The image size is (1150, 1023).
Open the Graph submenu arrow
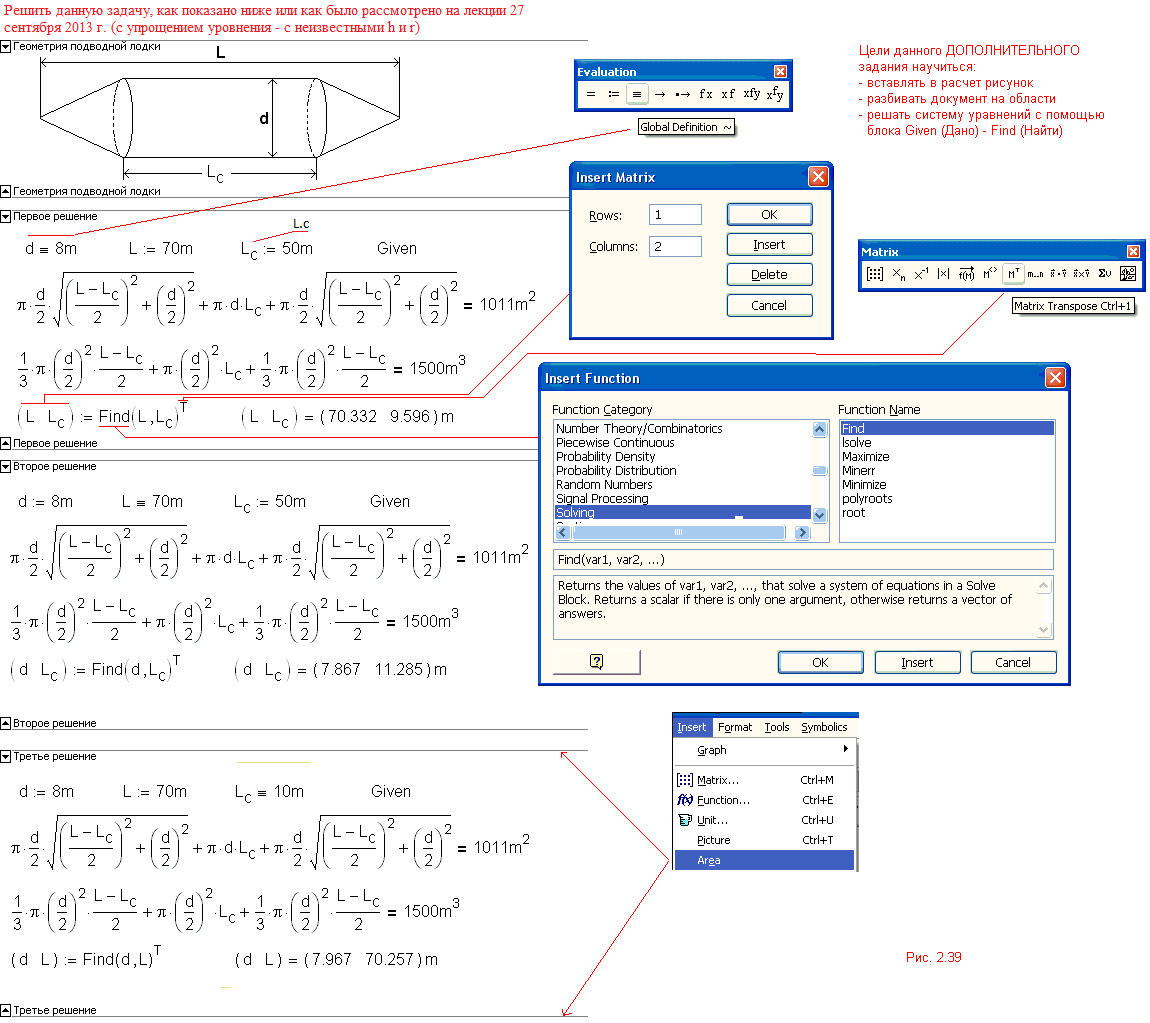[846, 749]
